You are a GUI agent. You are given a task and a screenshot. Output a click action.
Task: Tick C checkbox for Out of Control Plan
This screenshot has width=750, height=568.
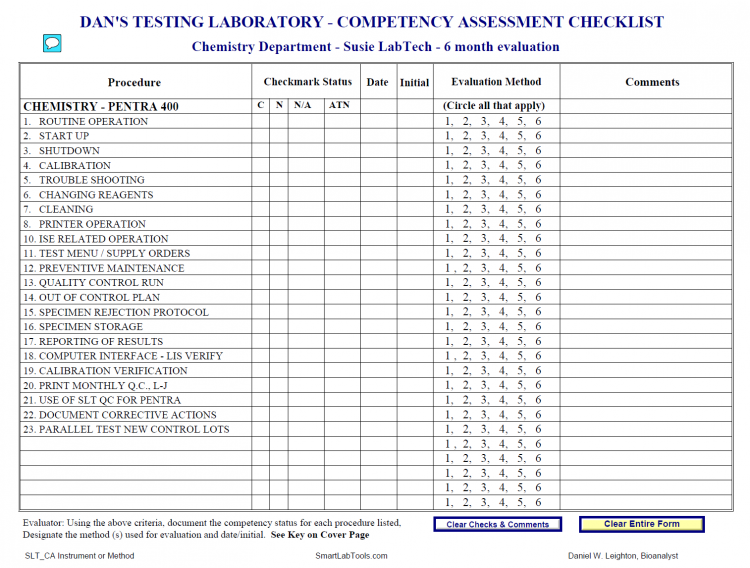click(x=260, y=298)
